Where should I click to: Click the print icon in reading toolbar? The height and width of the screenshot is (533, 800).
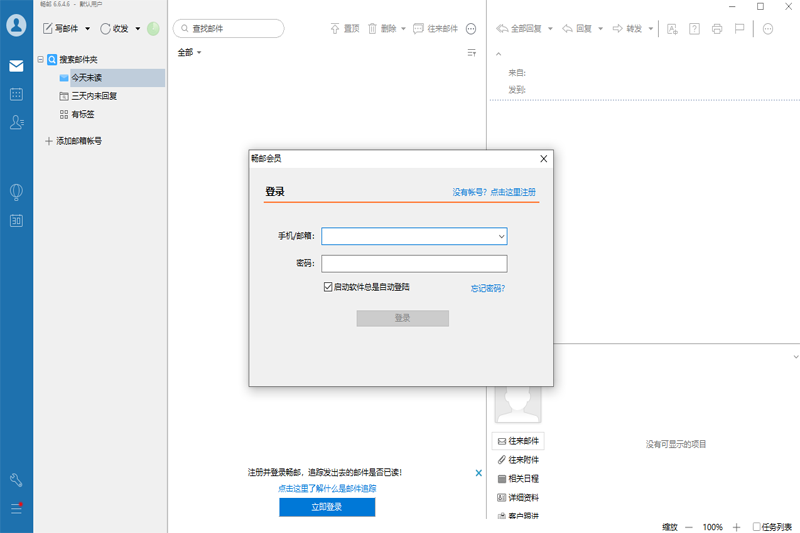click(717, 29)
